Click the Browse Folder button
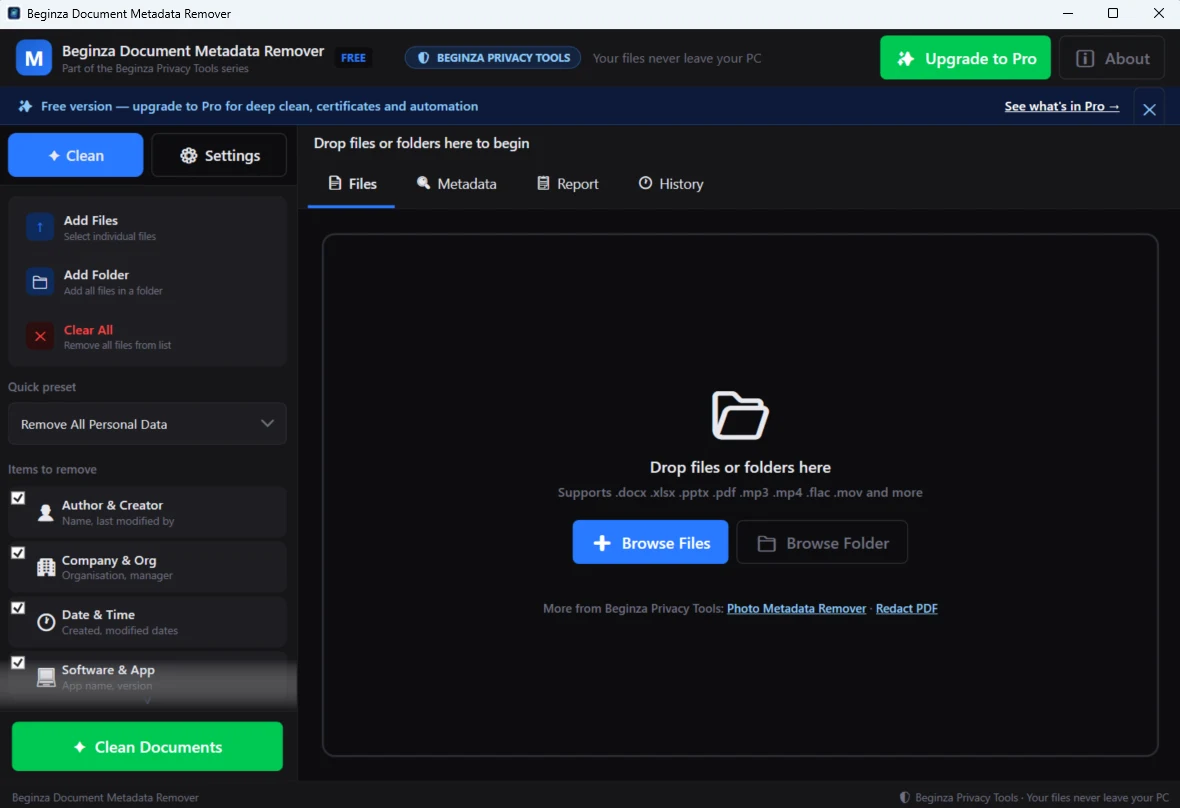 pos(822,542)
